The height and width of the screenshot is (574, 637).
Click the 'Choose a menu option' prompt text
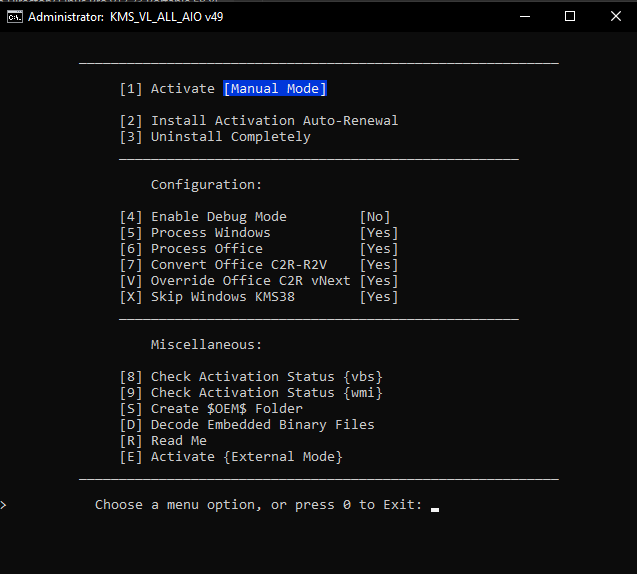[258, 505]
